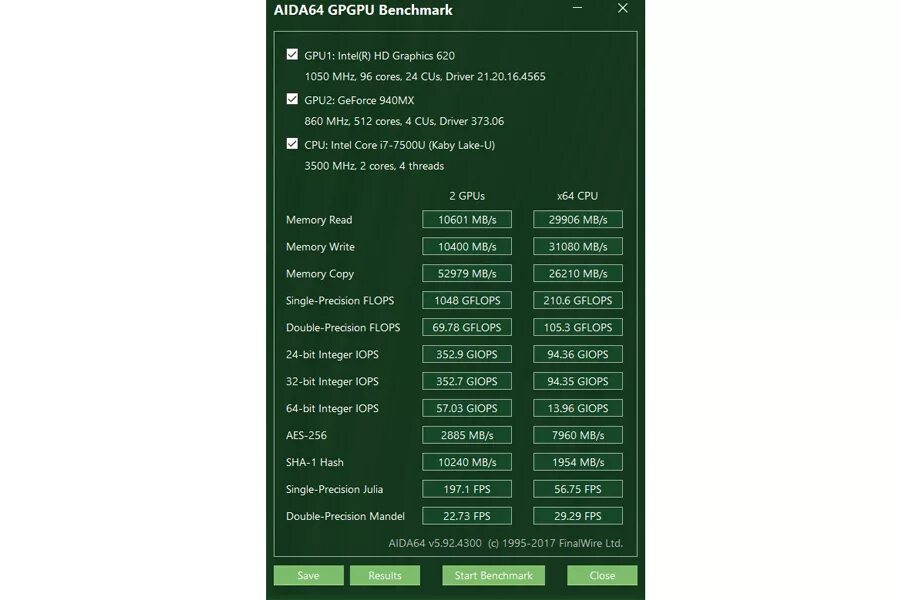Select the GPU AES-256 value 2885 MB/s
Viewport: 900px width, 600px height.
coord(467,435)
